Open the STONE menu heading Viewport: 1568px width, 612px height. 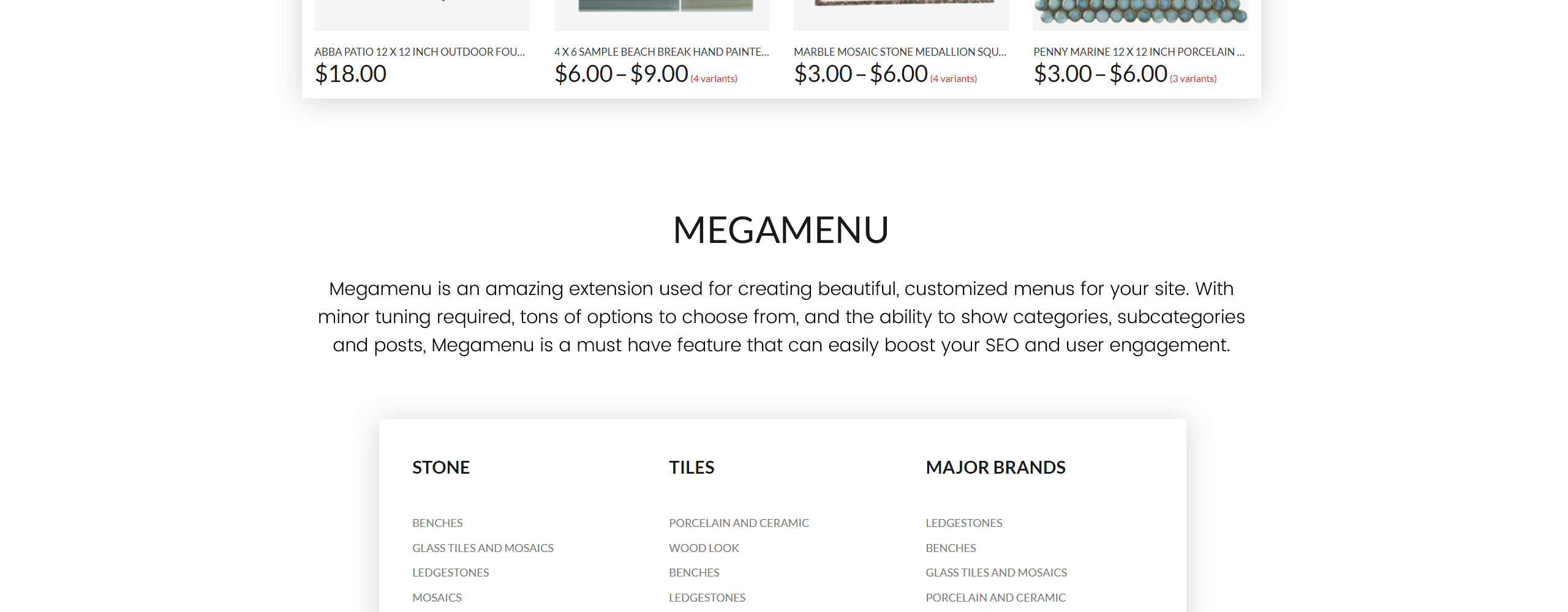coord(441,468)
